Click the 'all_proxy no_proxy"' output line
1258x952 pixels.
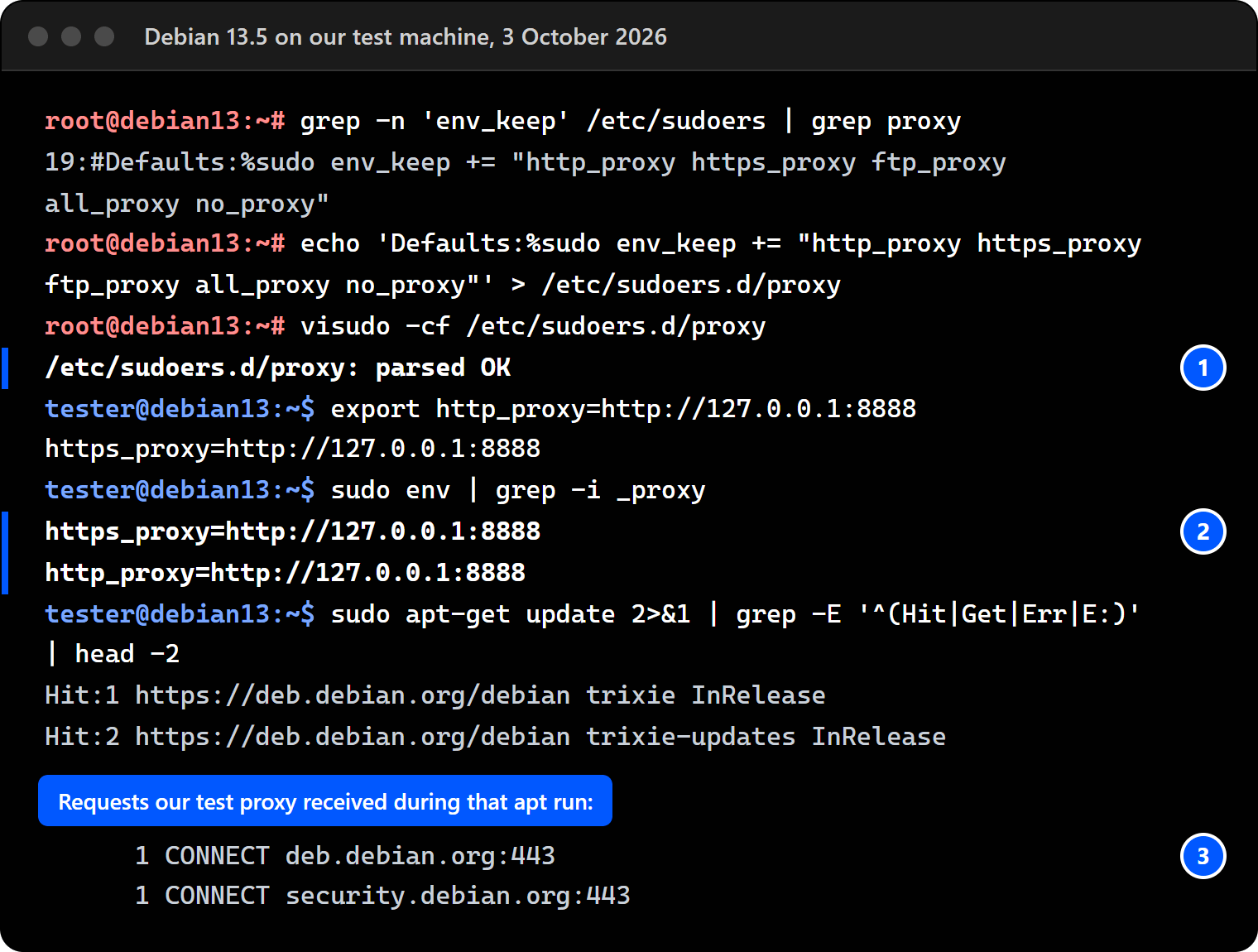pyautogui.click(x=187, y=204)
